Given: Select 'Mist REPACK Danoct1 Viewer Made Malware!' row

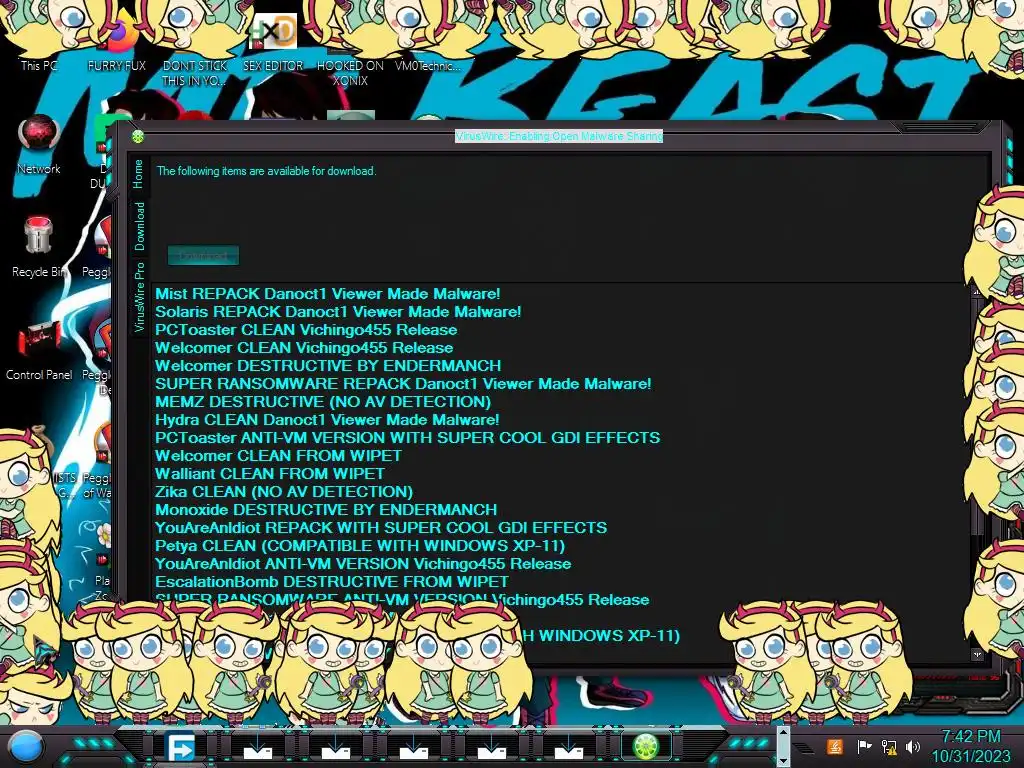Looking at the screenshot, I should point(328,294).
